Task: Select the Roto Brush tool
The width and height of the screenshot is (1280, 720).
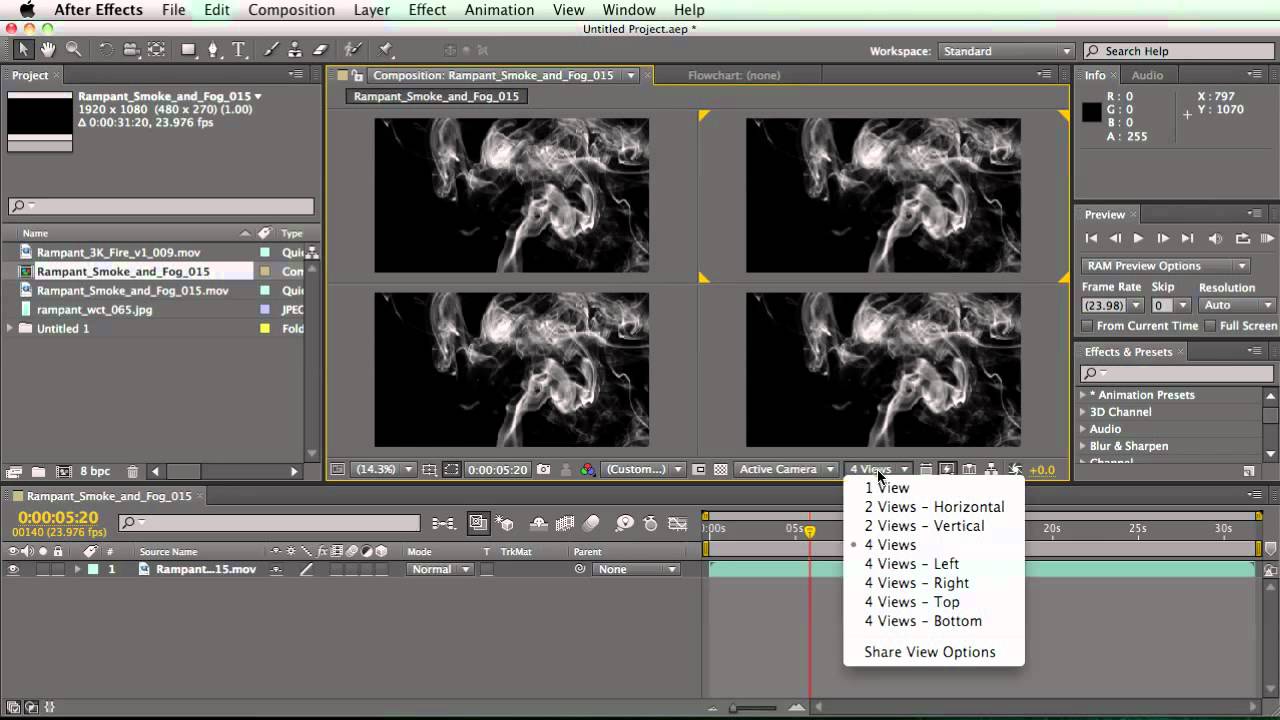Action: coord(353,49)
